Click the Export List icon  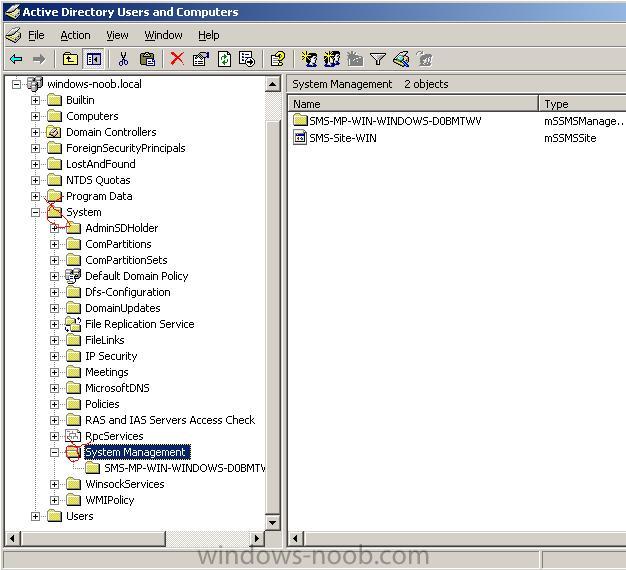point(247,59)
